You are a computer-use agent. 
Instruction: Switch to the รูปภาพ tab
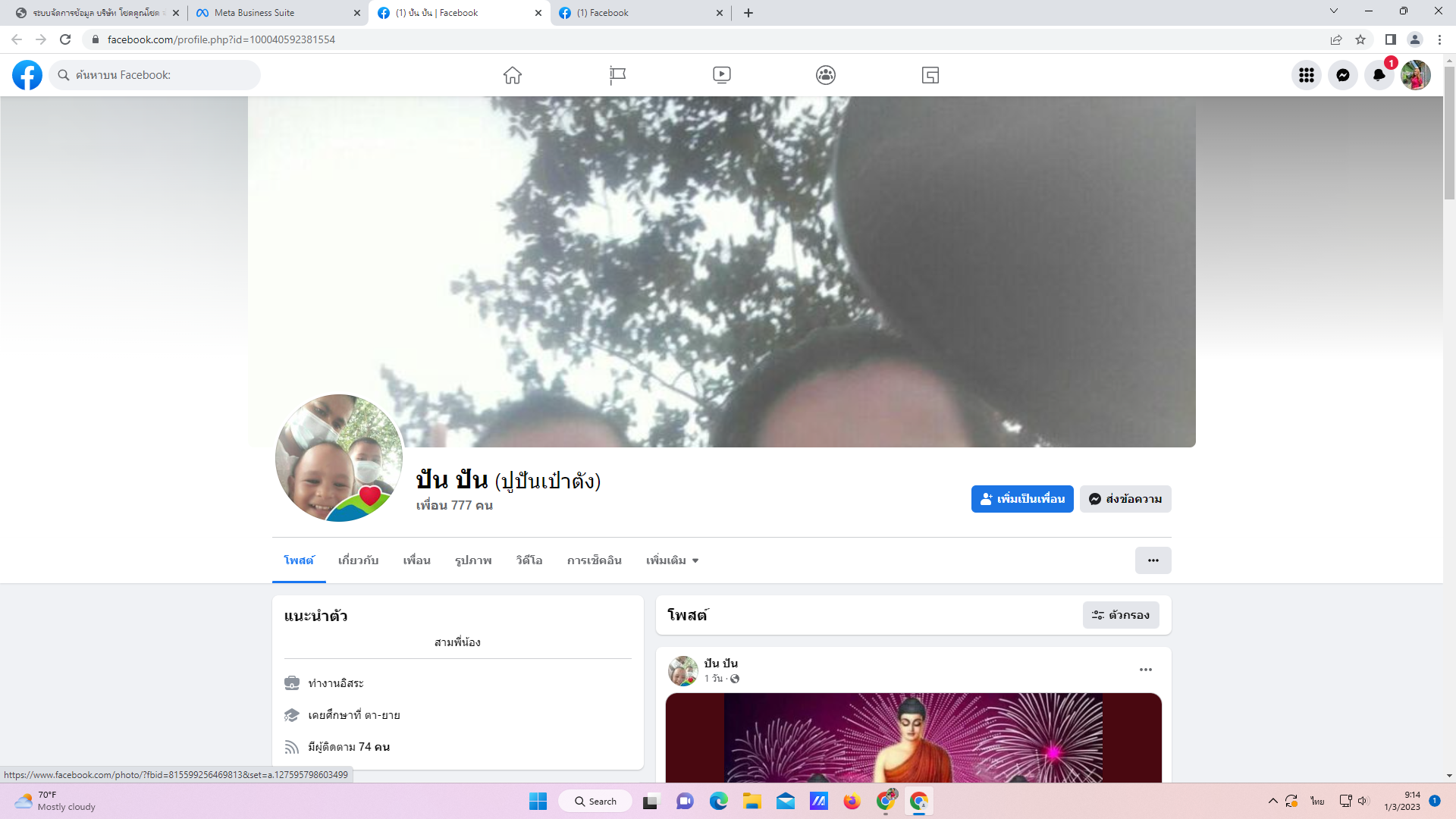[x=473, y=560]
